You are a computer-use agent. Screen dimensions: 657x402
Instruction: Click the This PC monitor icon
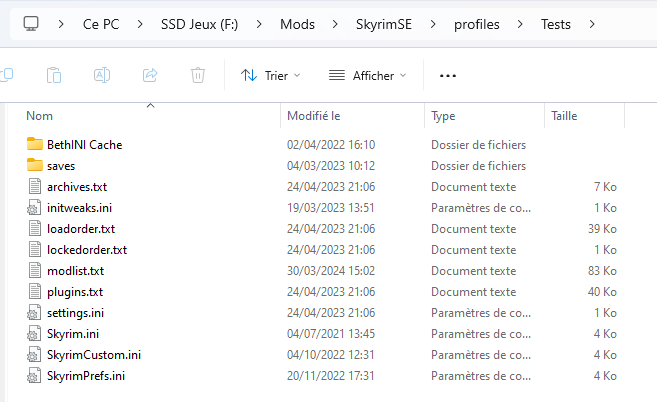click(32, 22)
